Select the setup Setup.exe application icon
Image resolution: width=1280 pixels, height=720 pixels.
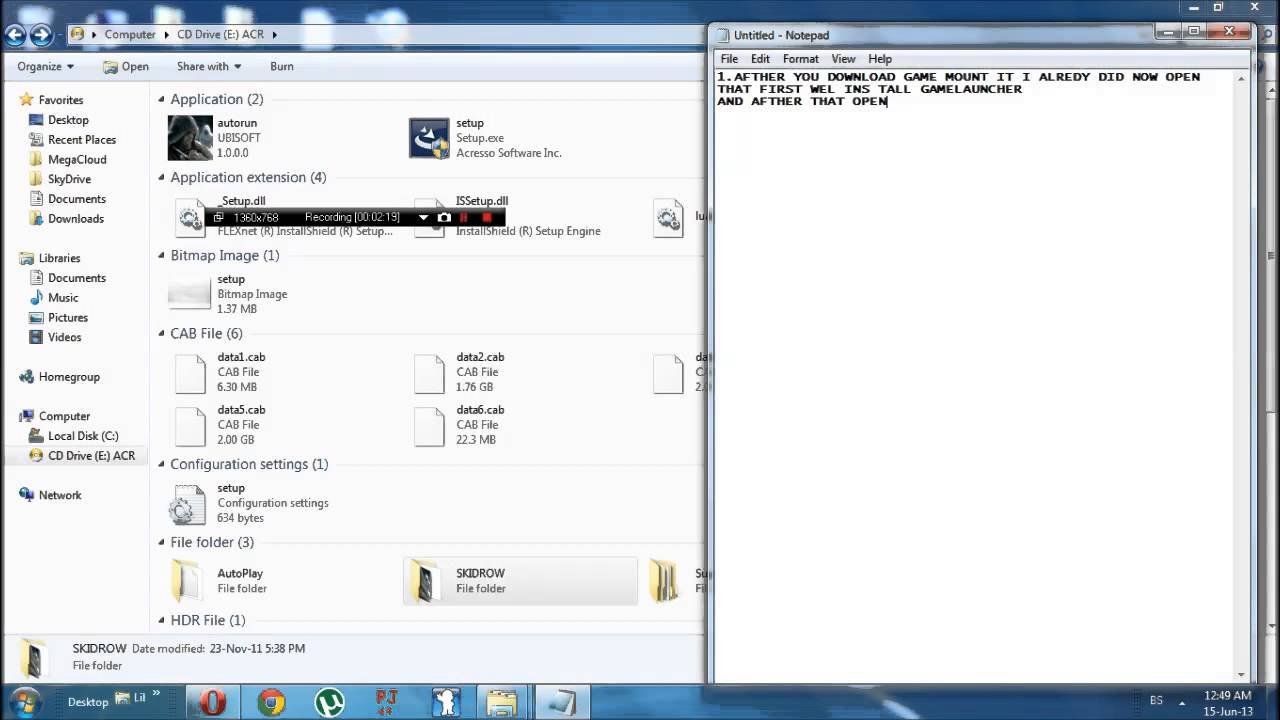(x=429, y=138)
